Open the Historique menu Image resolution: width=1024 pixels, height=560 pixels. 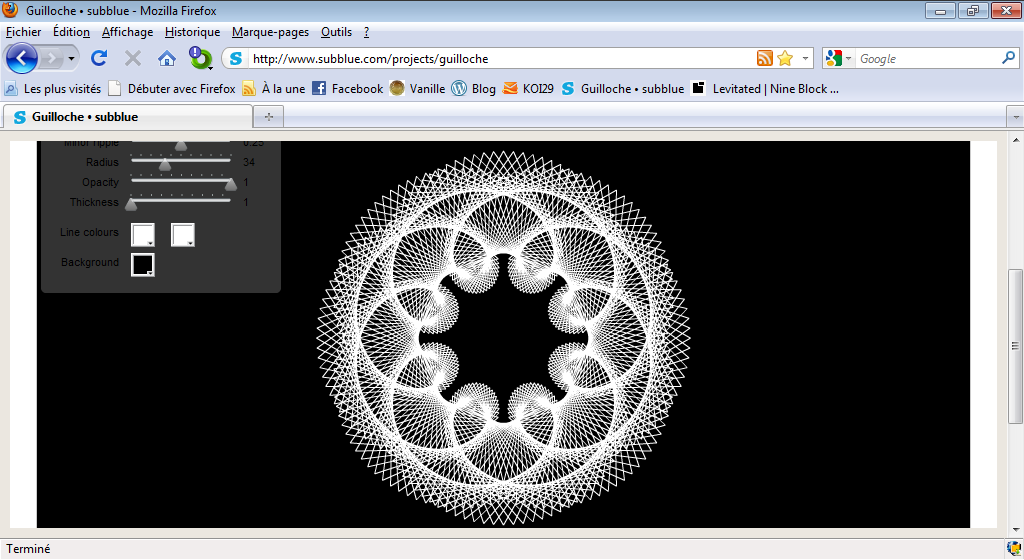tap(192, 32)
